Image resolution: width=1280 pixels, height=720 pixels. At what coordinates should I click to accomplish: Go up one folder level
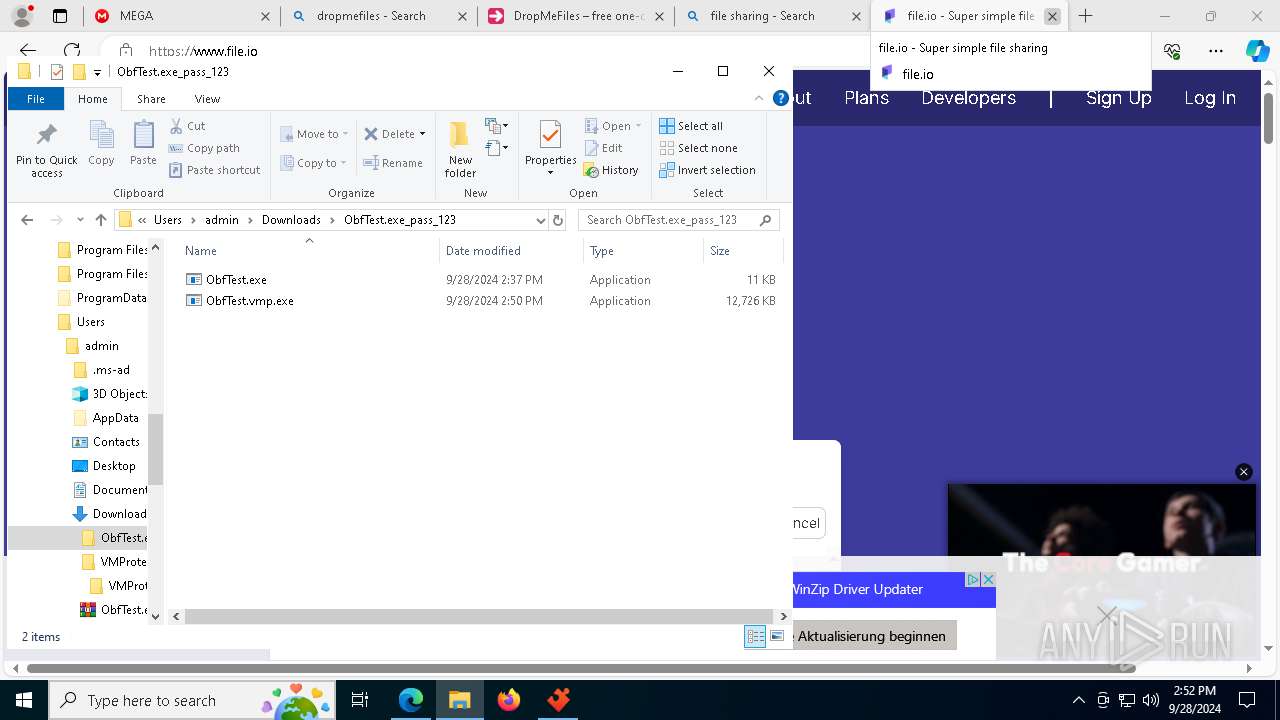[101, 220]
